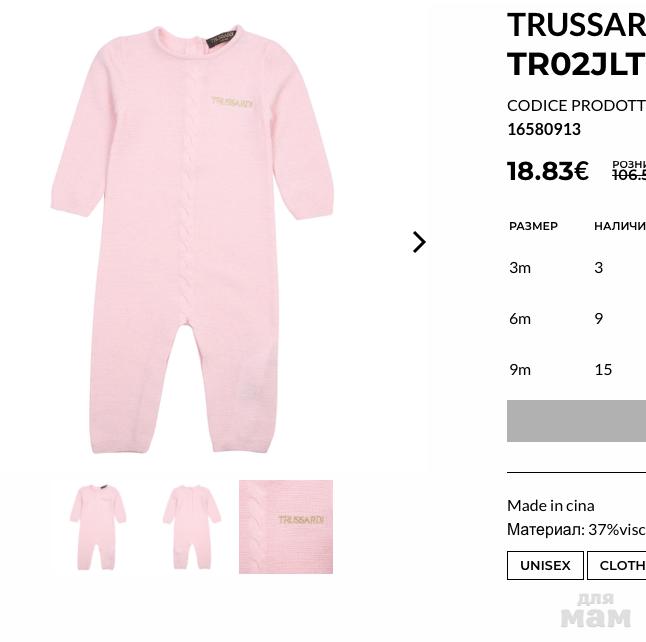The image size is (646, 642).
Task: Click the НАЛИЧИ column header
Action: click(619, 226)
